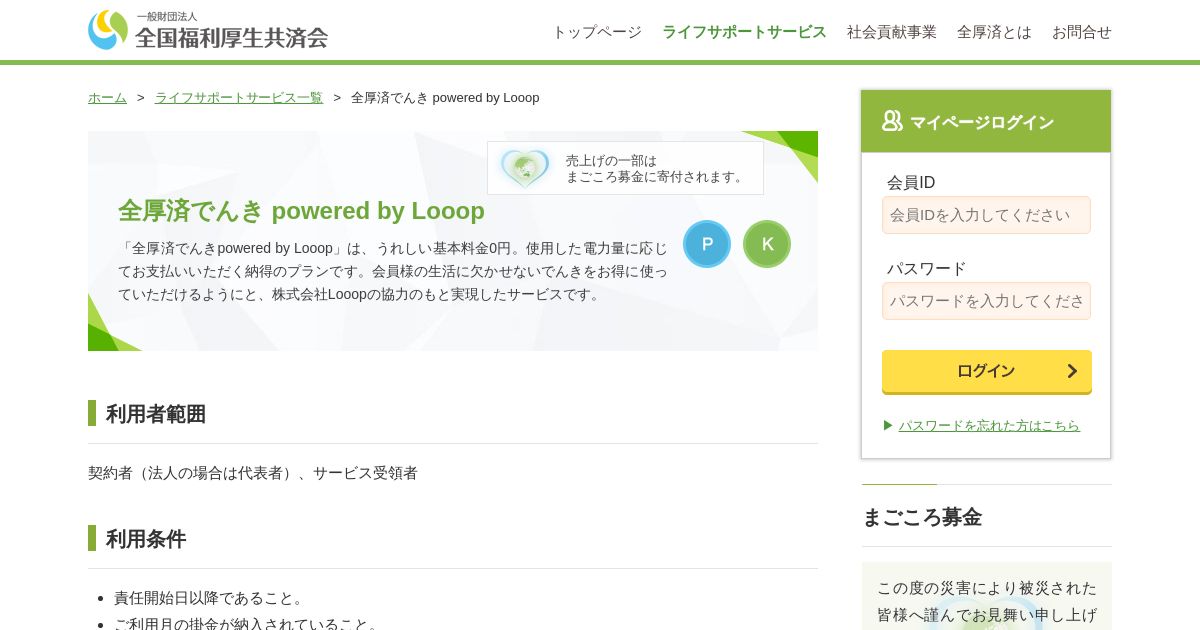Image resolution: width=1200 pixels, height=630 pixels.
Task: Open the トップページ menu item
Action: coord(597,32)
